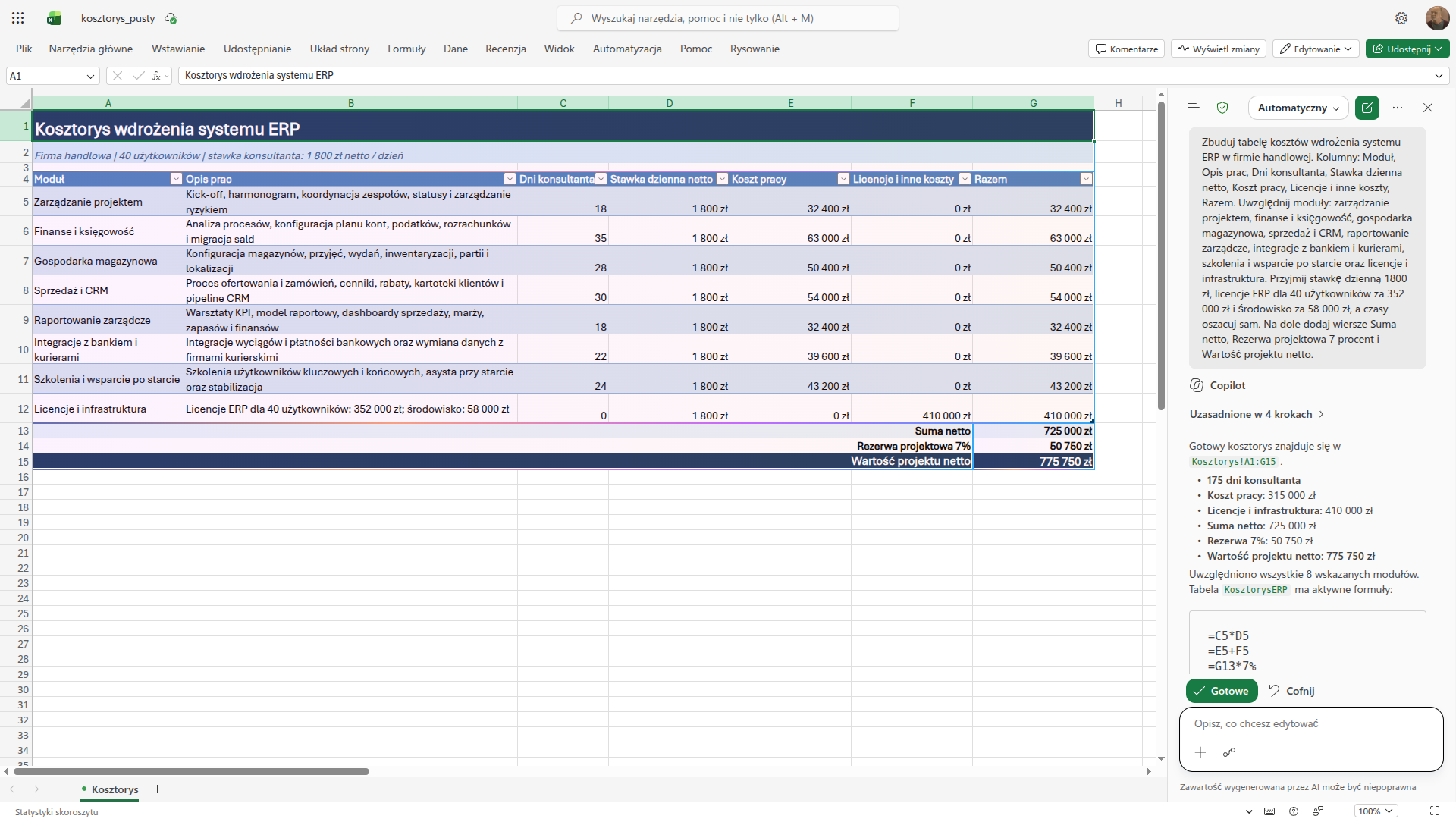
Task: Open the Dni konsultanta filter dropdown
Action: (x=601, y=179)
